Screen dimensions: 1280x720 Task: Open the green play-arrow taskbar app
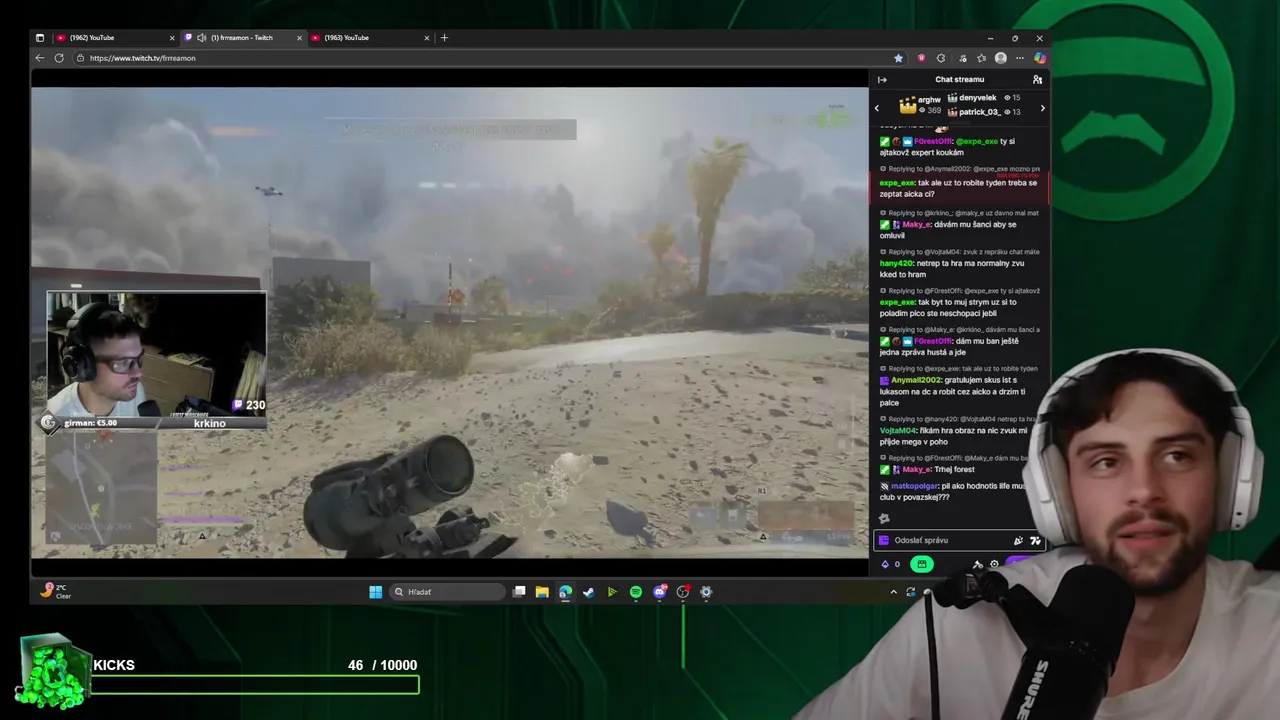(612, 592)
